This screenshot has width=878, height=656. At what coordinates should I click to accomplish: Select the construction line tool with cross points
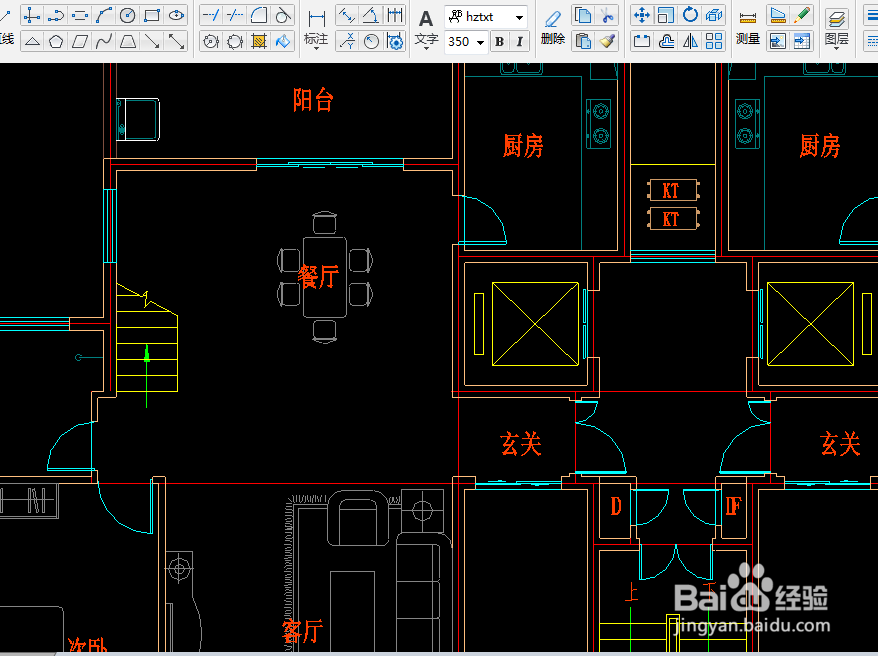31,15
